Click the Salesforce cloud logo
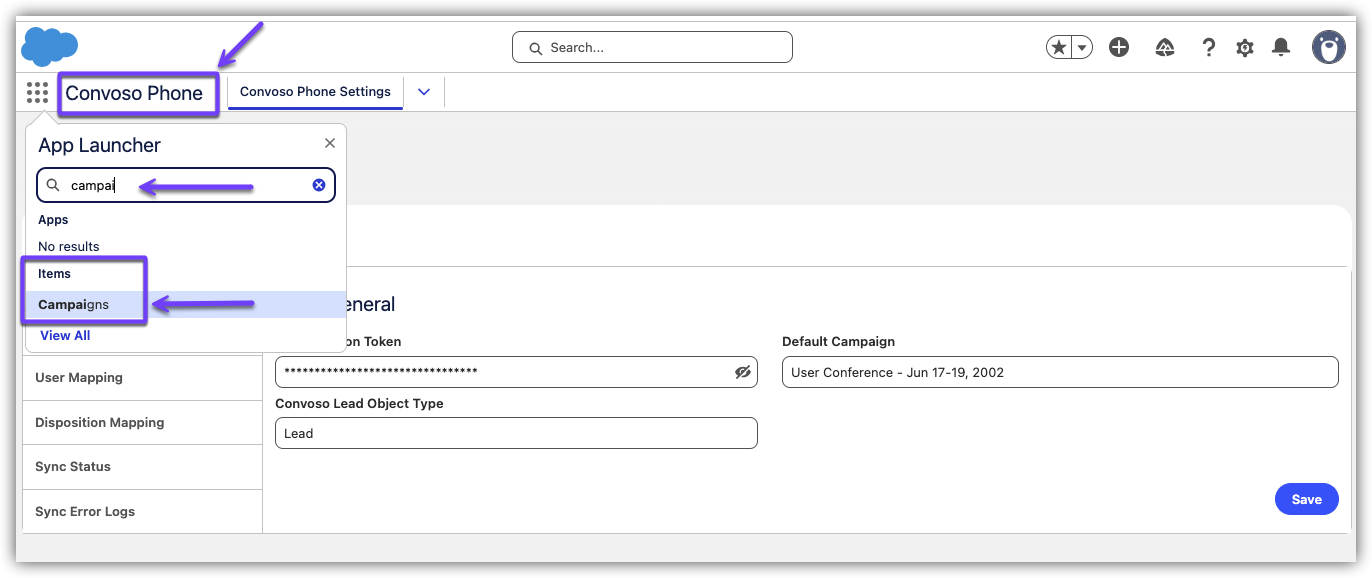The width and height of the screenshot is (1372, 578). [x=49, y=46]
